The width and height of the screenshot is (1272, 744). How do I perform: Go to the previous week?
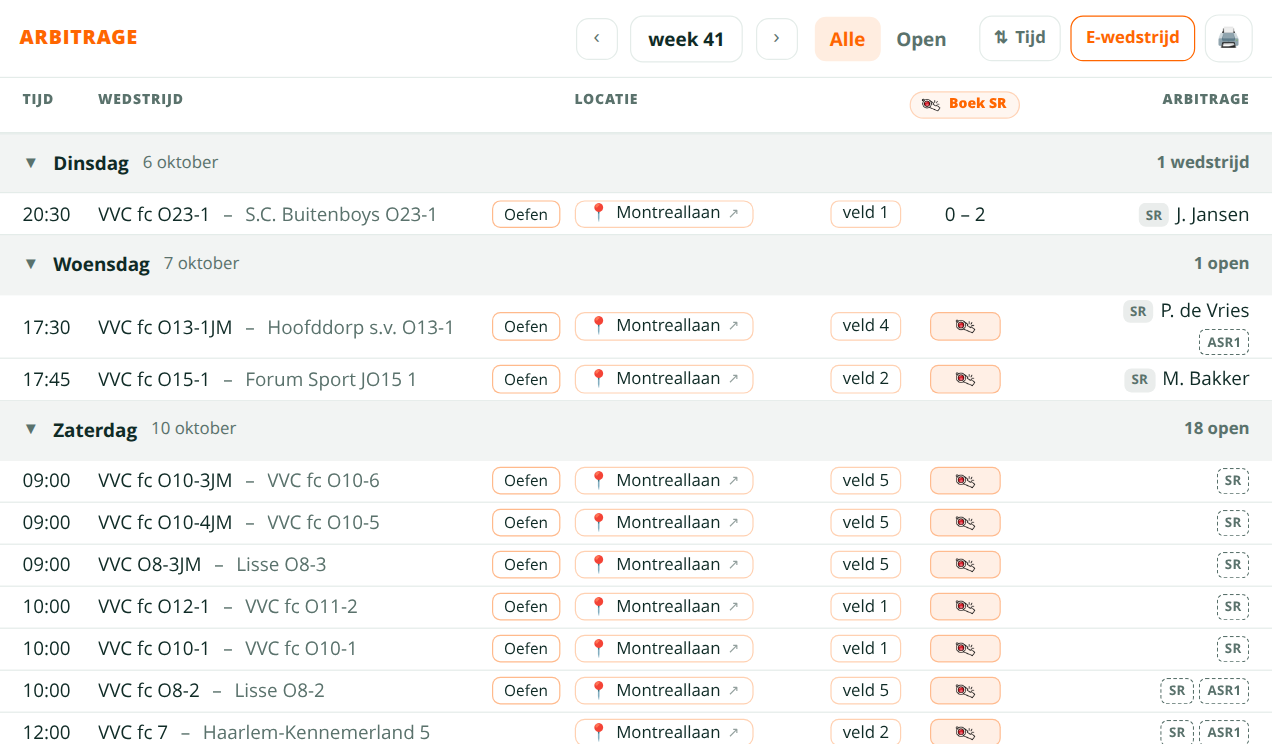click(x=597, y=39)
